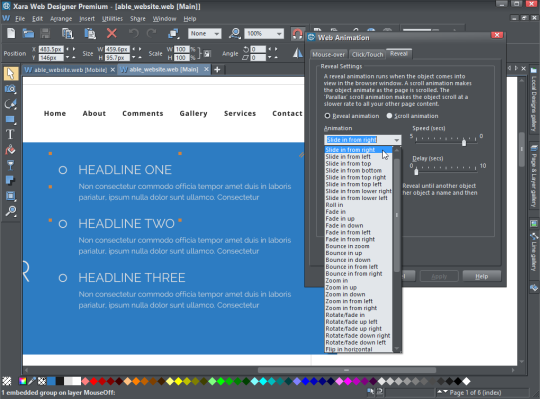The height and width of the screenshot is (399, 540).
Task: Click the red Delete X icon
Action: 112,33
